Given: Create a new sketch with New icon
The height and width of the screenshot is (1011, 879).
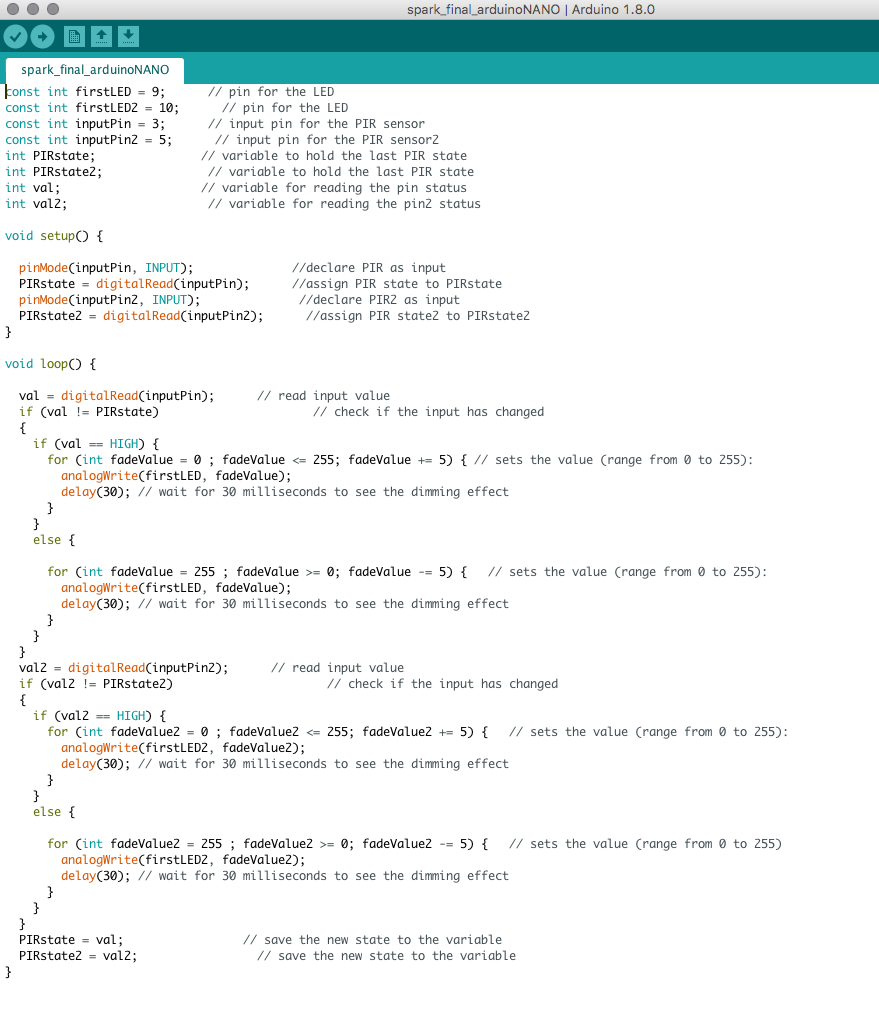Looking at the screenshot, I should click(x=74, y=37).
